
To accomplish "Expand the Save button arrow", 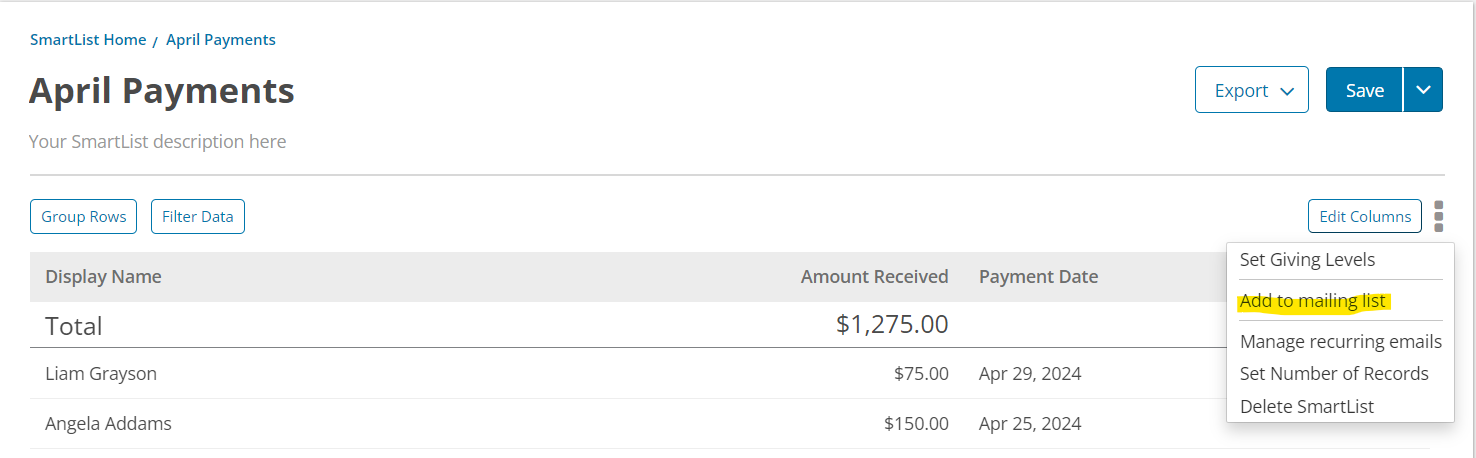I will (x=1423, y=90).
